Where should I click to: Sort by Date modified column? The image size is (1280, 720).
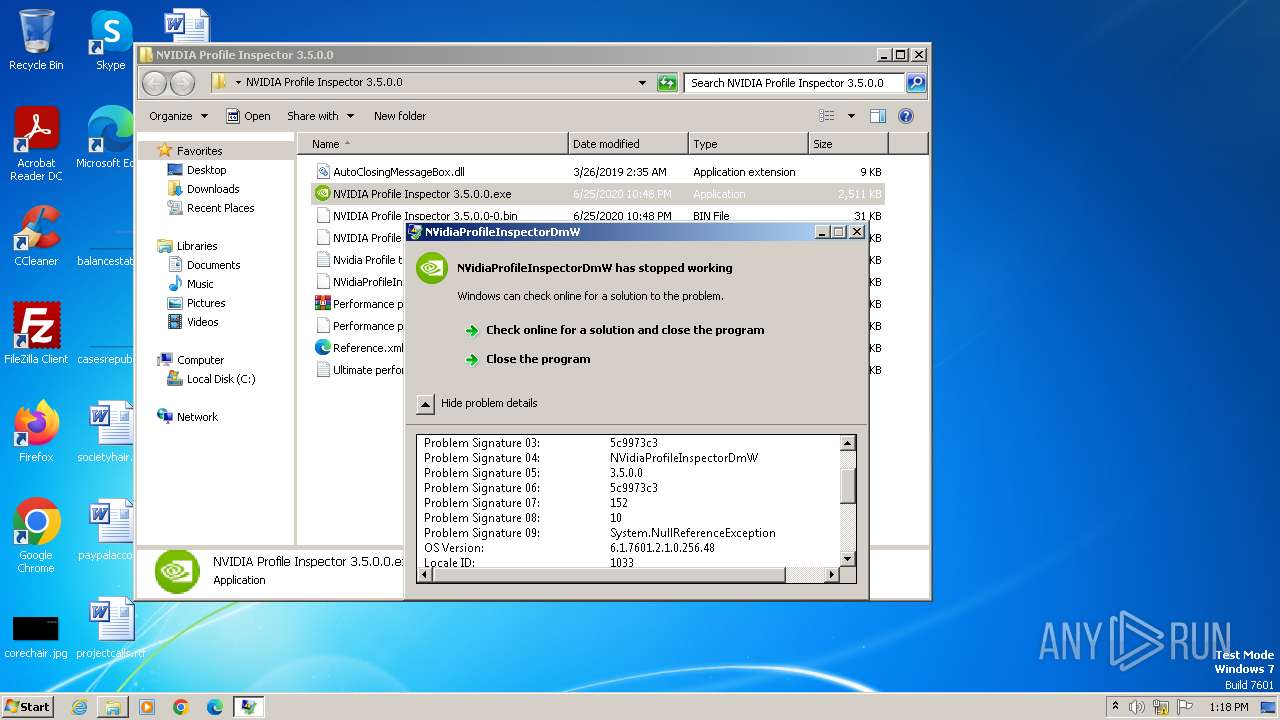pyautogui.click(x=628, y=144)
